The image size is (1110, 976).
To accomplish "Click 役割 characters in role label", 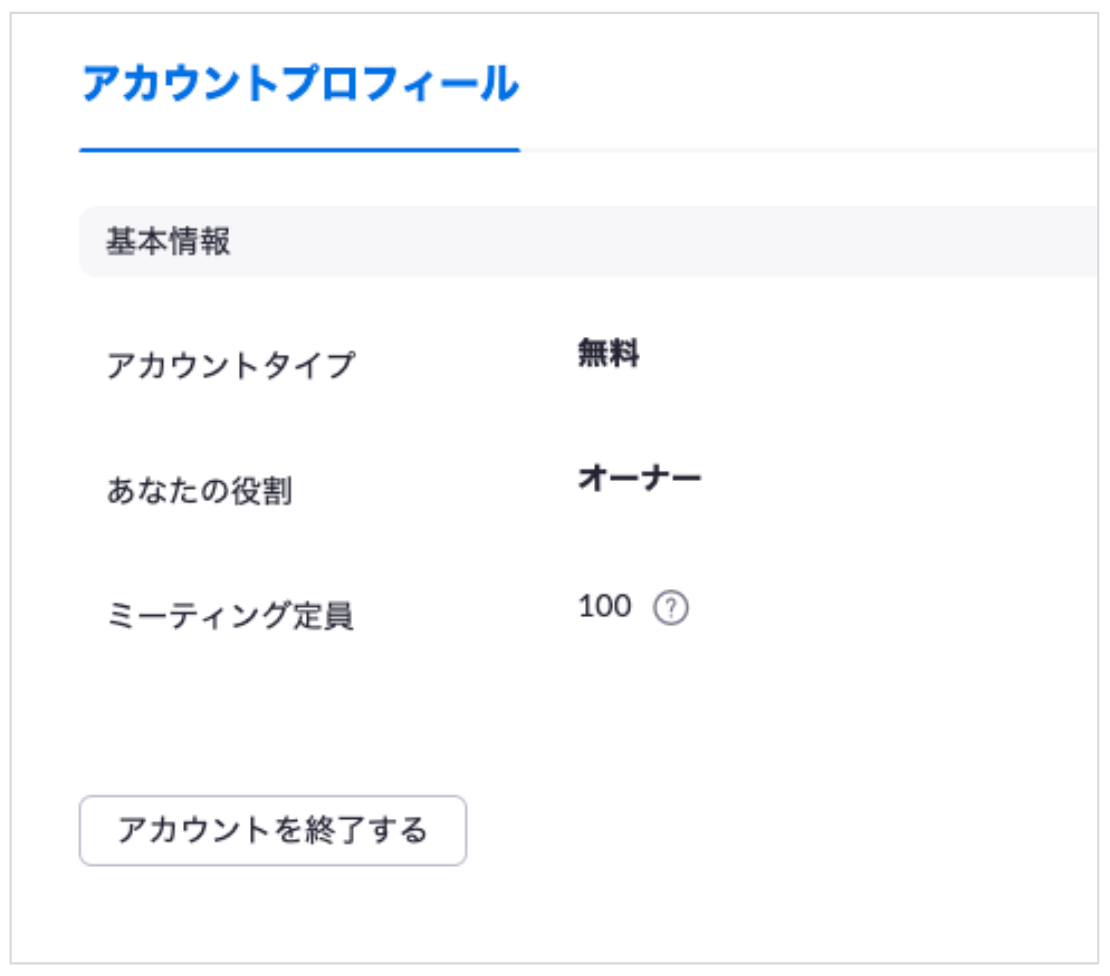I will click(261, 490).
